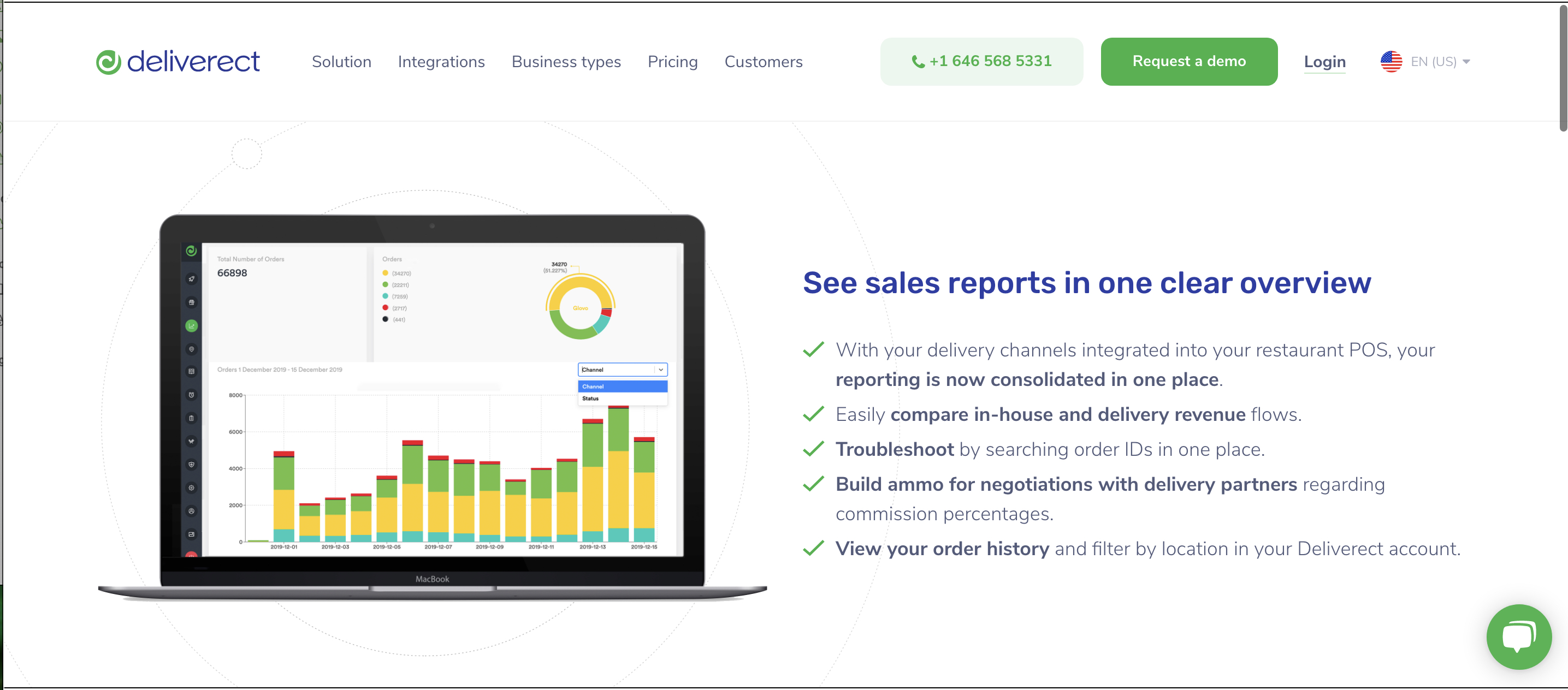Call the +1 646 568 5331 number
The width and height of the screenshot is (1568, 690).
pyautogui.click(x=981, y=62)
